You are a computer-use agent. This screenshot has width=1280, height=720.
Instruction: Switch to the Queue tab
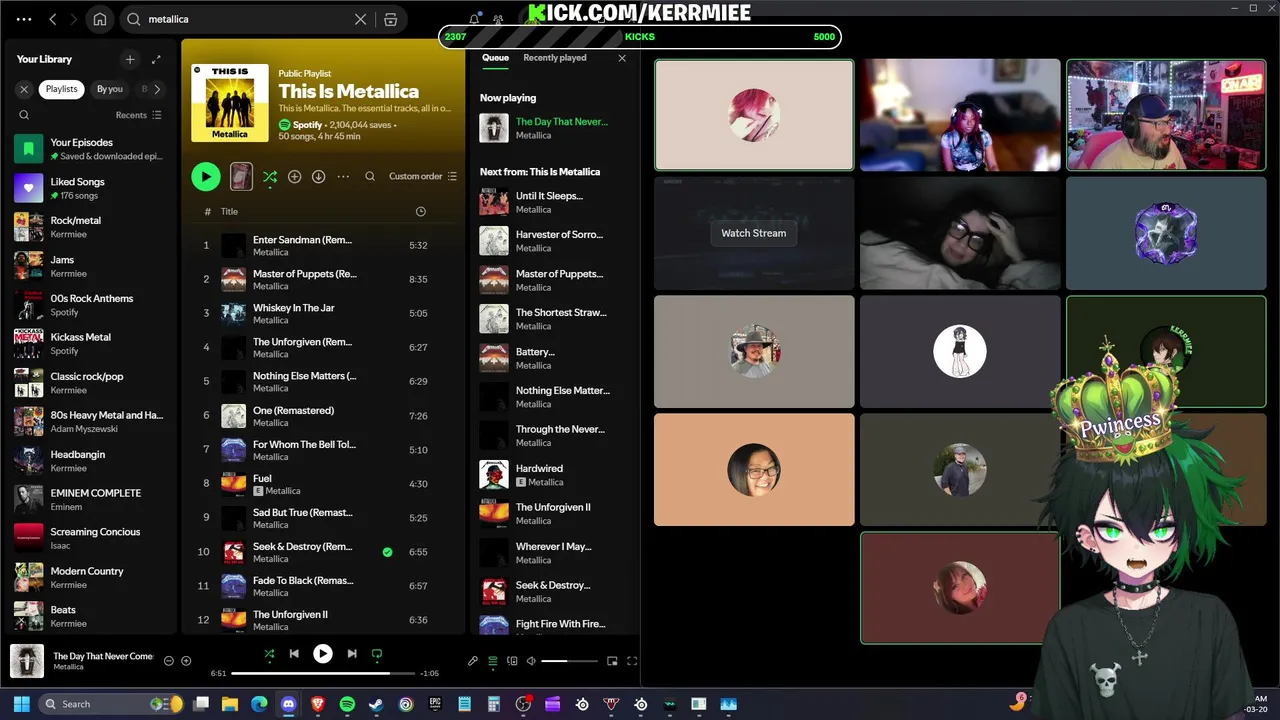[495, 58]
